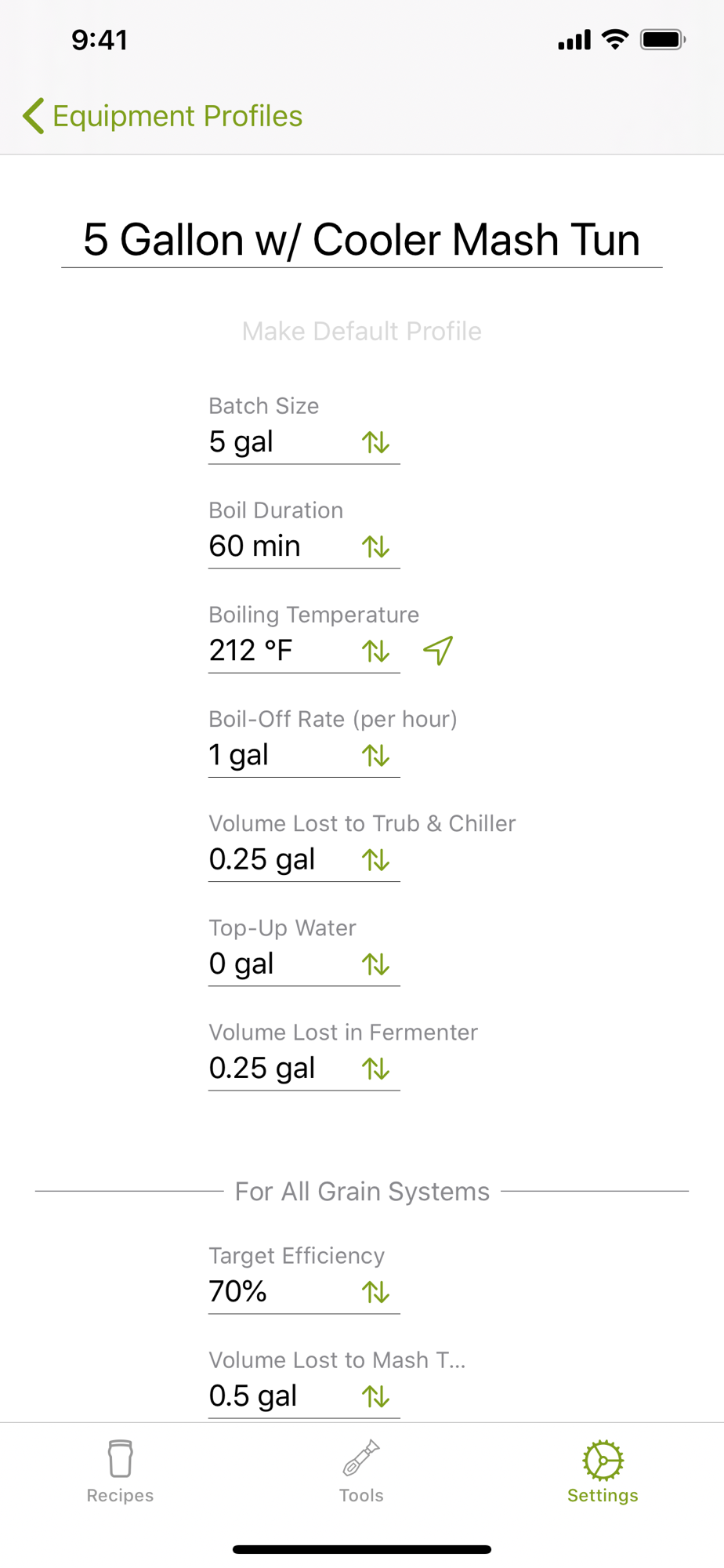Tap the Boiling Temperature unit swap arrows
The height and width of the screenshot is (1568, 724).
click(x=376, y=652)
